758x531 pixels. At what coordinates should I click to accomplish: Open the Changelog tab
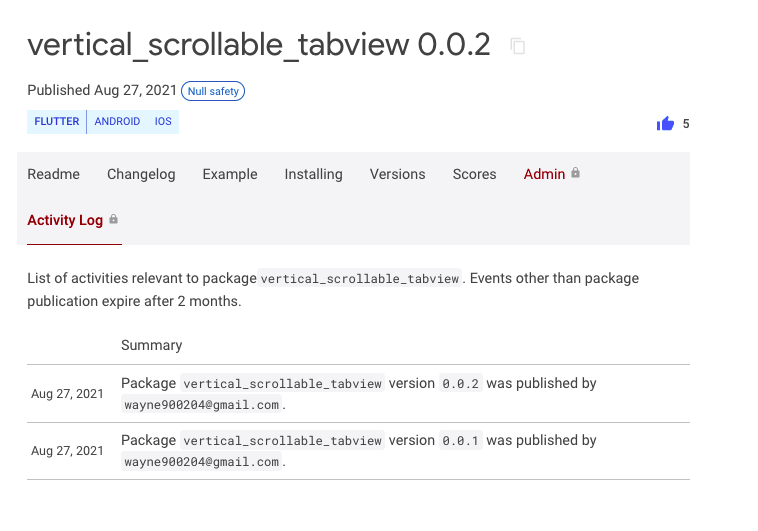(141, 174)
